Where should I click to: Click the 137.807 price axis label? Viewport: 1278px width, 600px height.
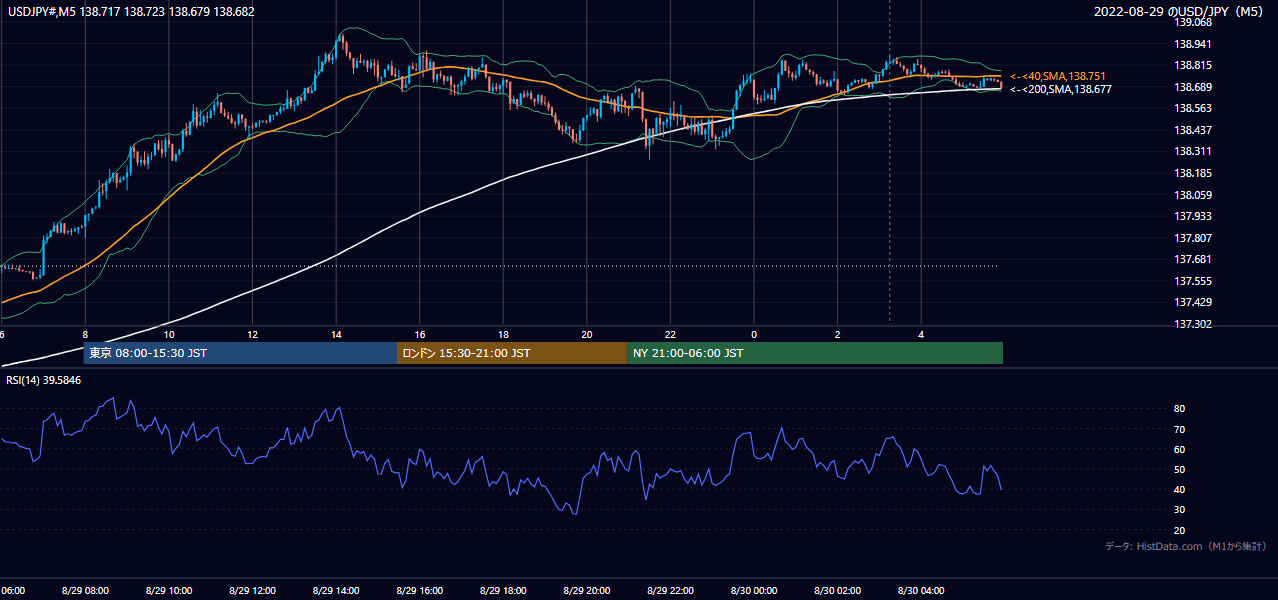tap(1192, 238)
